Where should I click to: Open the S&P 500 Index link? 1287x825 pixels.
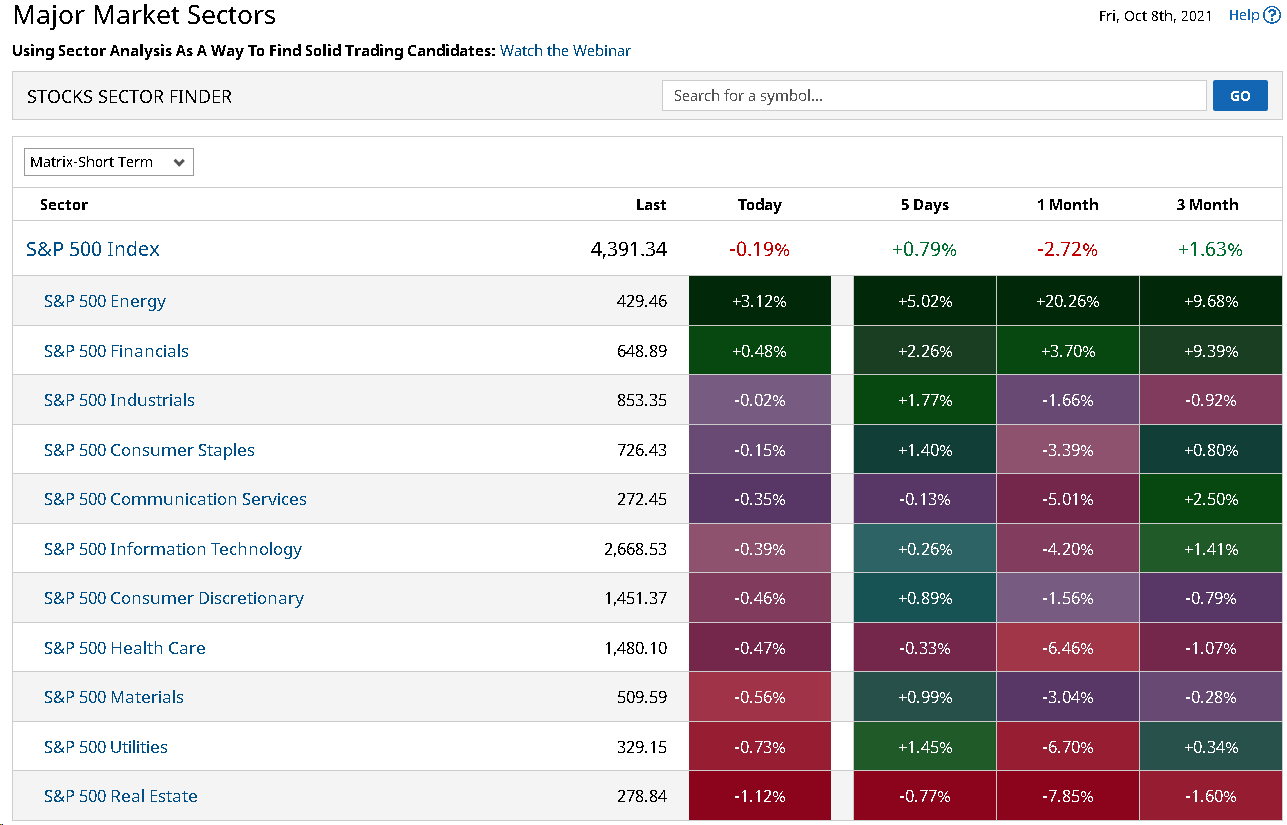click(x=93, y=249)
